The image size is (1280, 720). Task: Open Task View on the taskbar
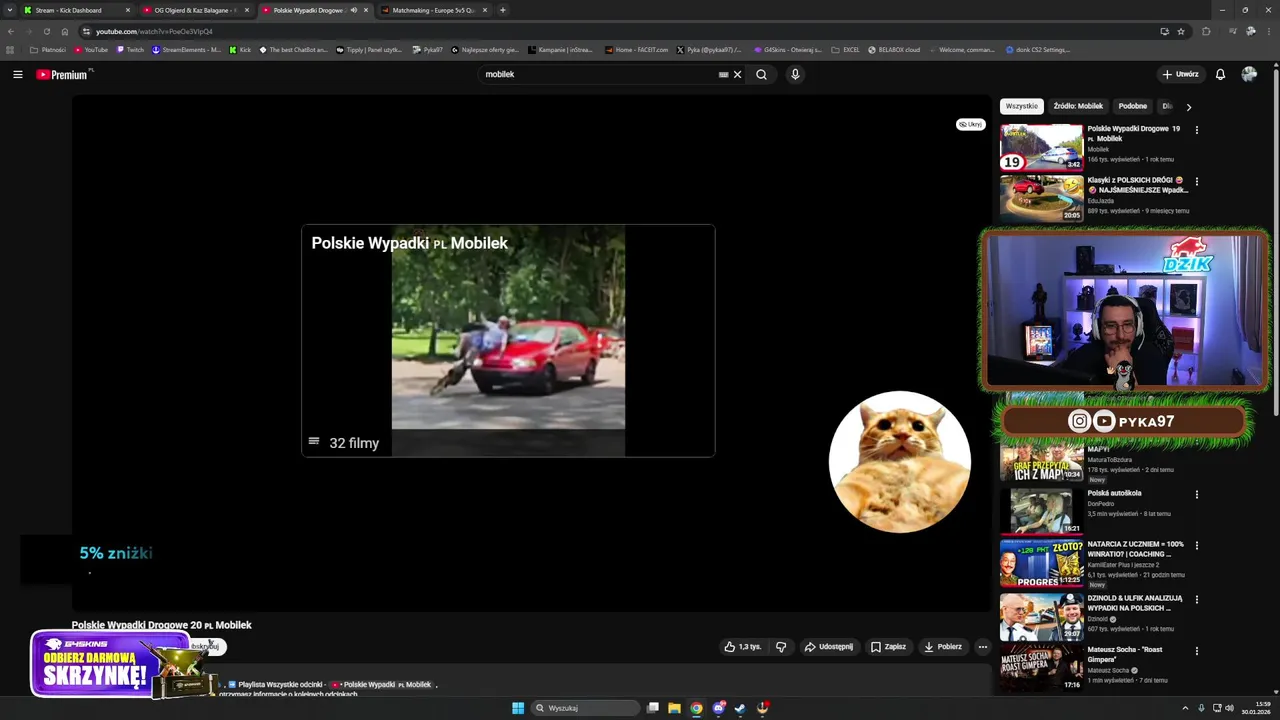(652, 708)
